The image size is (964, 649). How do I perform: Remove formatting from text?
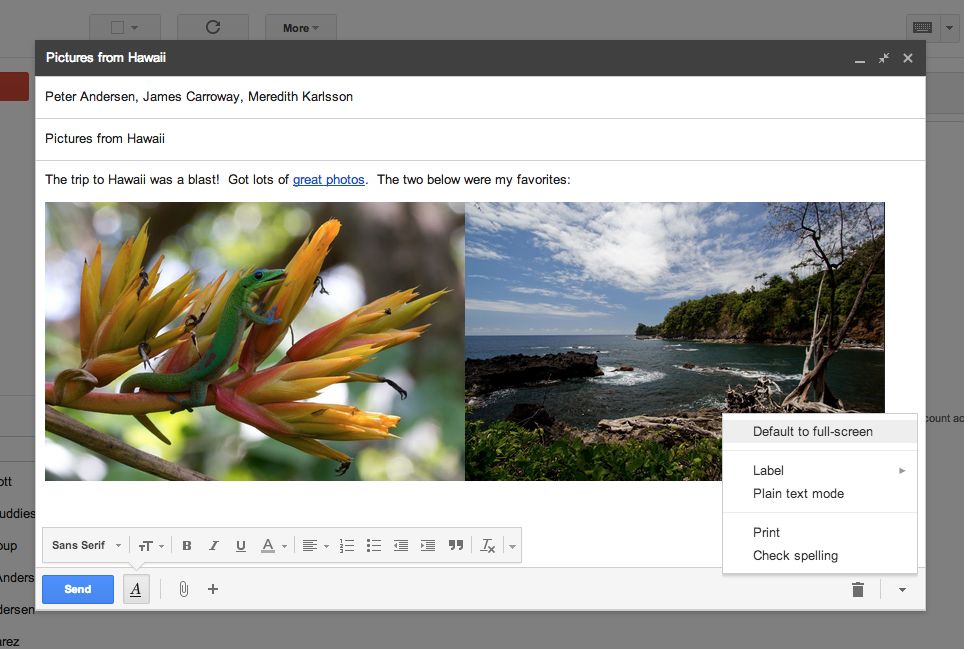(x=488, y=545)
